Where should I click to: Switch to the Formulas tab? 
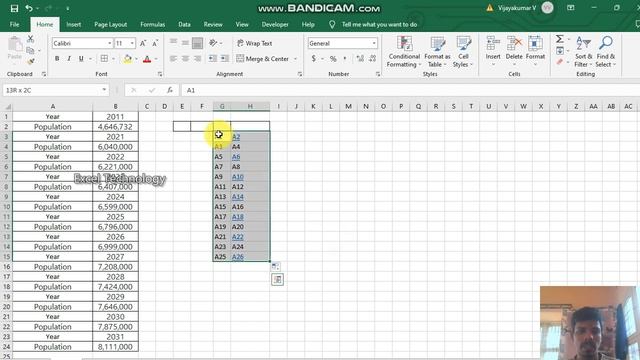click(153, 24)
